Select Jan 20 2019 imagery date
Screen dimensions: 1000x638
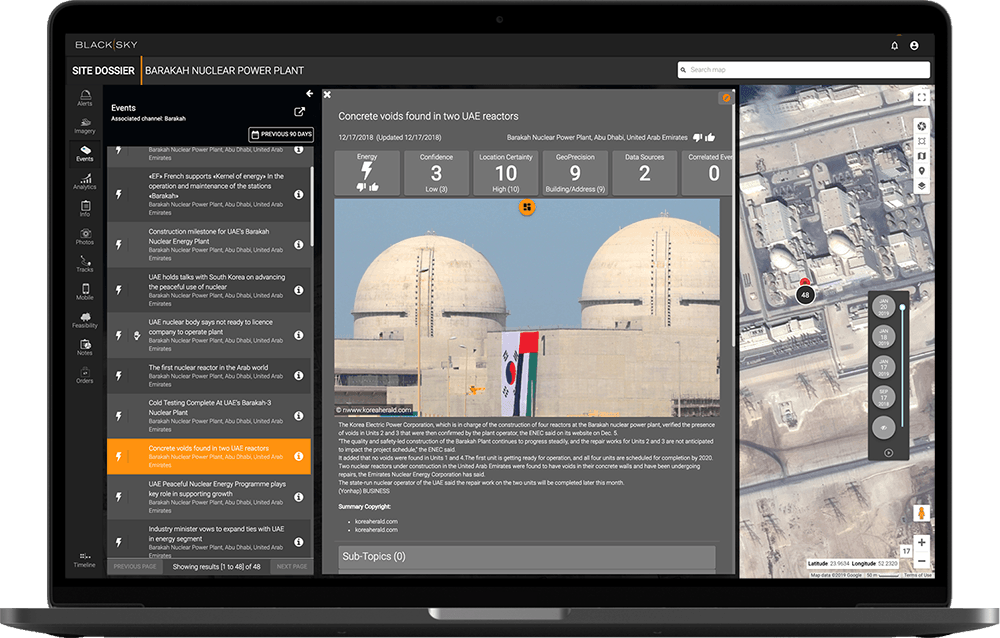pos(883,307)
